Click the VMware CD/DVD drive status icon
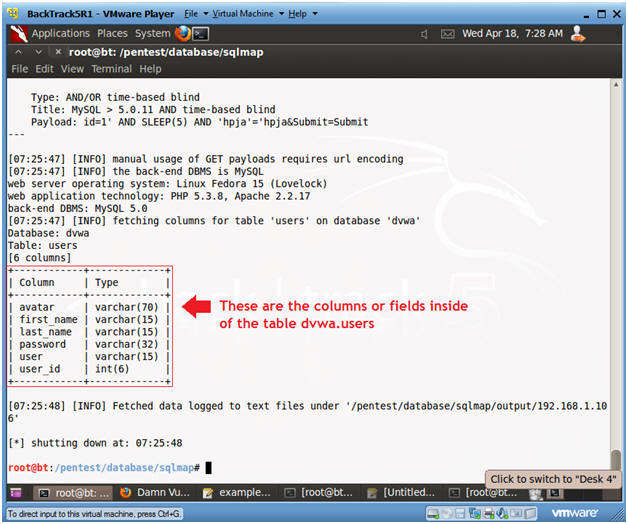 pyautogui.click(x=447, y=514)
